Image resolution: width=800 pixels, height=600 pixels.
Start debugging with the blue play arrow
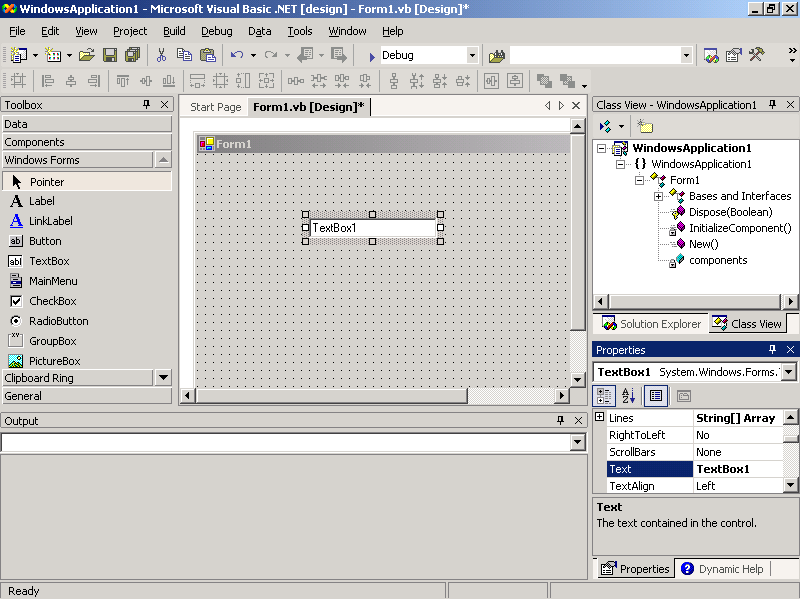[x=372, y=56]
